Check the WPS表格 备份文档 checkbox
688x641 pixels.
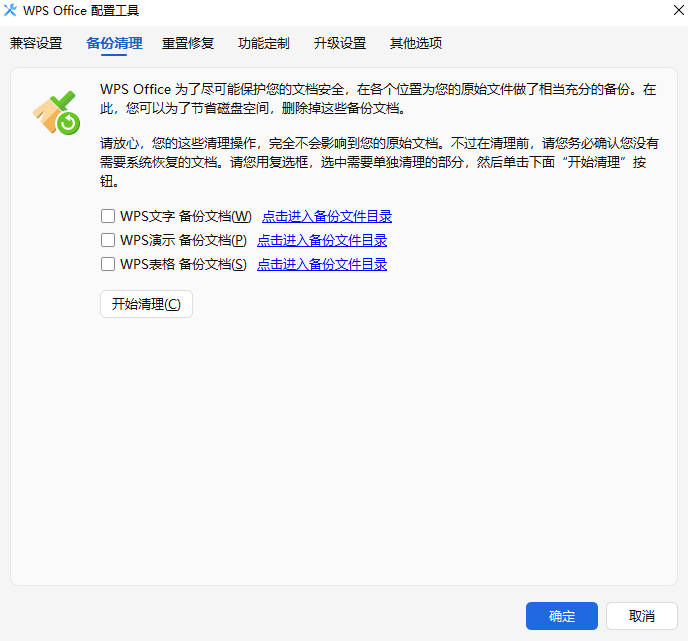108,265
